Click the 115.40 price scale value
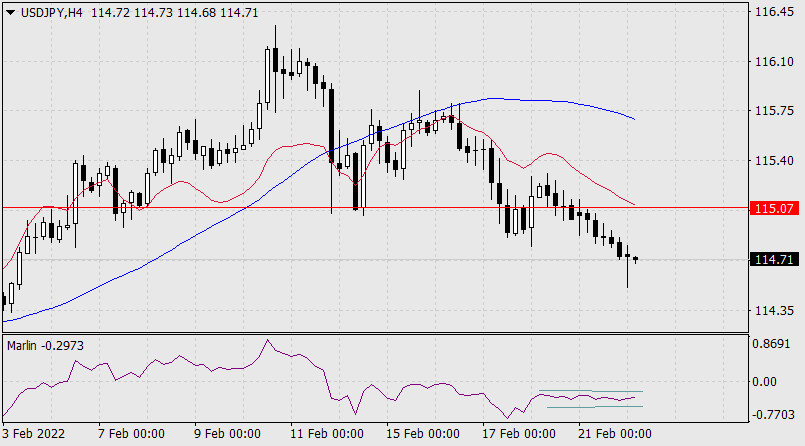Viewport: 805px width, 446px height. point(774,161)
